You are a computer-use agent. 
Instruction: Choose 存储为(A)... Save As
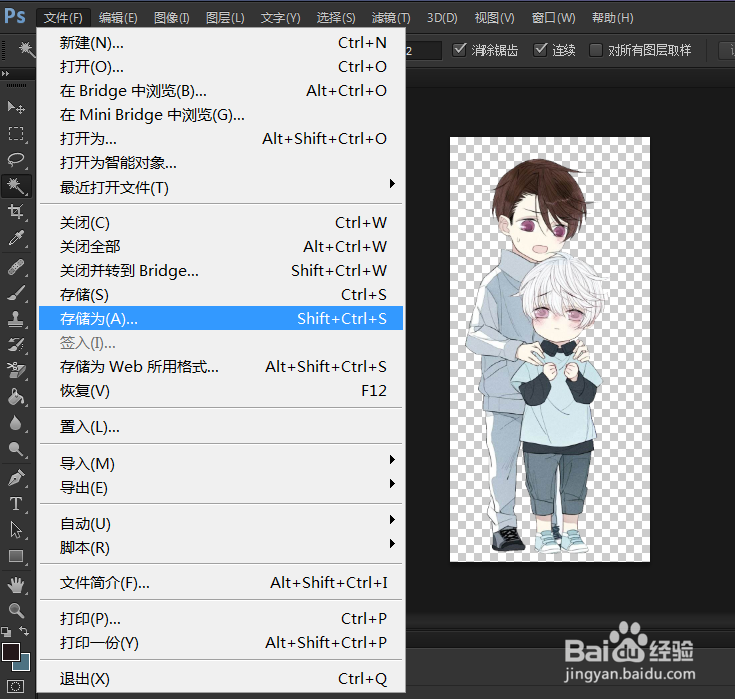(221, 318)
